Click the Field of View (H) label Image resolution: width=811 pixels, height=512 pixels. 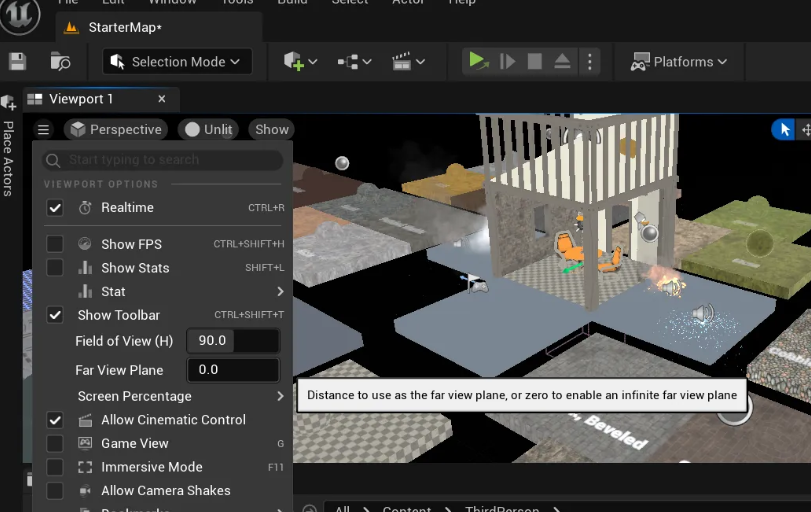(x=124, y=341)
